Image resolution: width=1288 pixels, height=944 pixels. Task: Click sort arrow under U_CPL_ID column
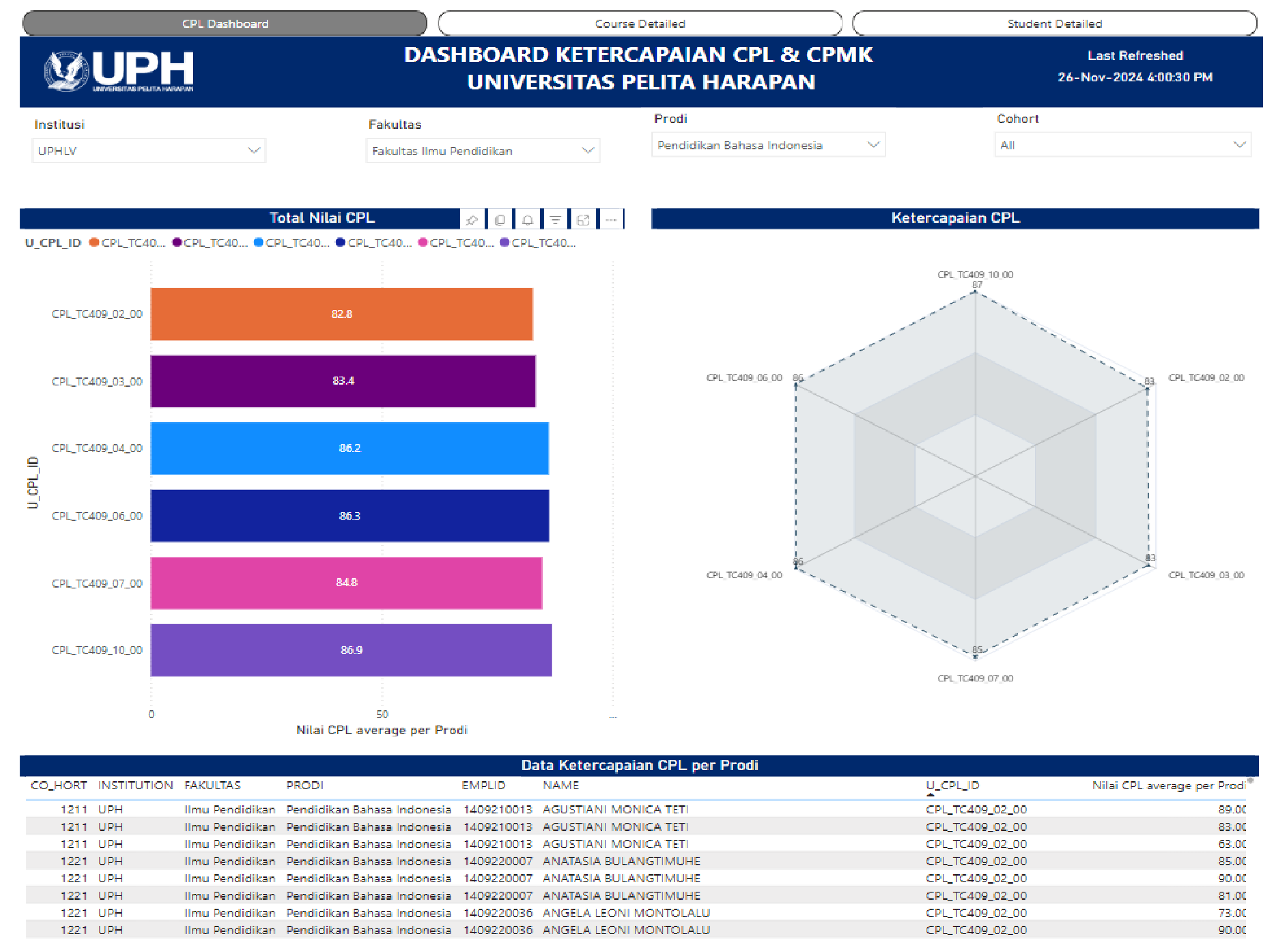[931, 796]
